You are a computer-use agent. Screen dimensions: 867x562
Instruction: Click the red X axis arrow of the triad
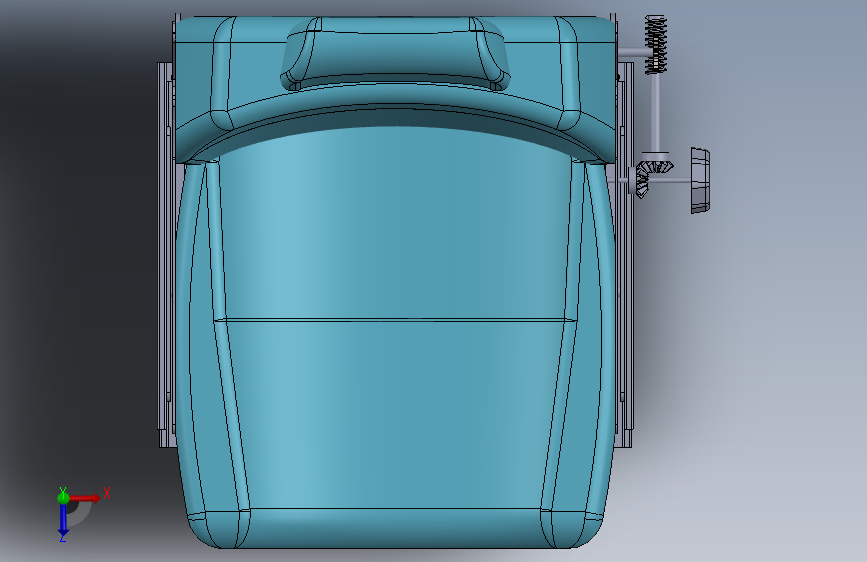coord(85,498)
